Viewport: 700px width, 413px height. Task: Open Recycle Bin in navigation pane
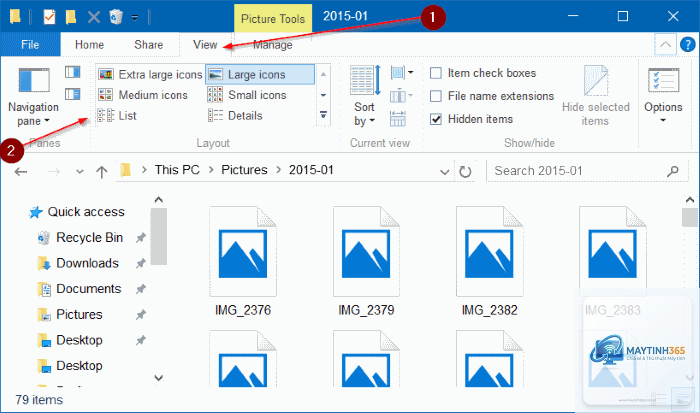(x=80, y=238)
